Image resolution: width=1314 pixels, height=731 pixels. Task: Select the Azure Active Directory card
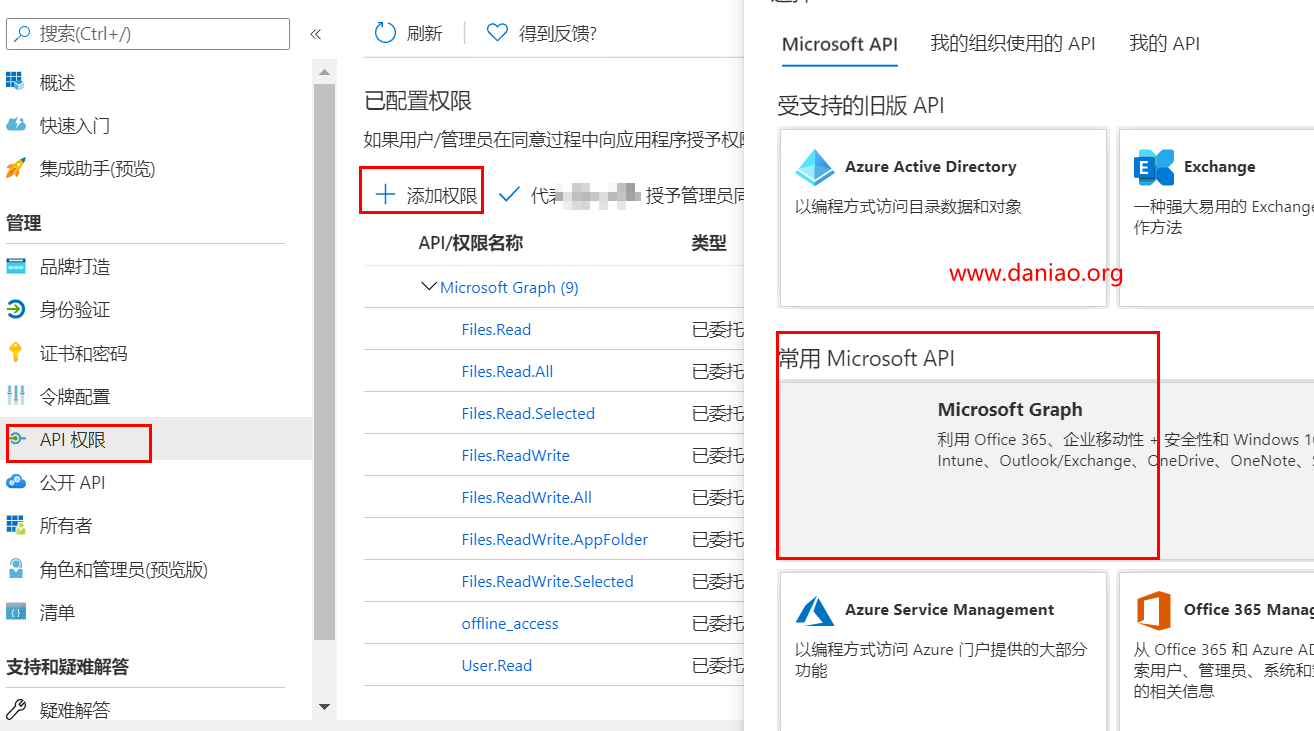[943, 217]
